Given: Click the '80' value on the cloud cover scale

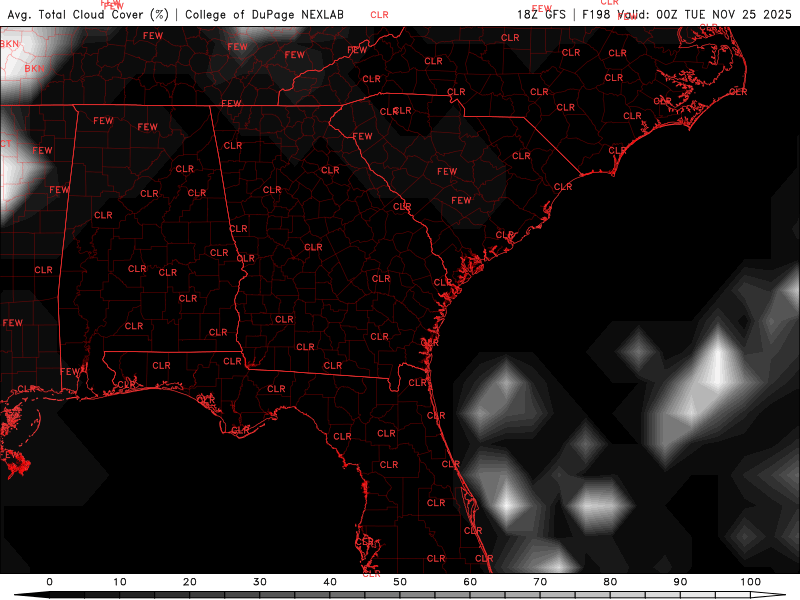Looking at the screenshot, I should 610,582.
